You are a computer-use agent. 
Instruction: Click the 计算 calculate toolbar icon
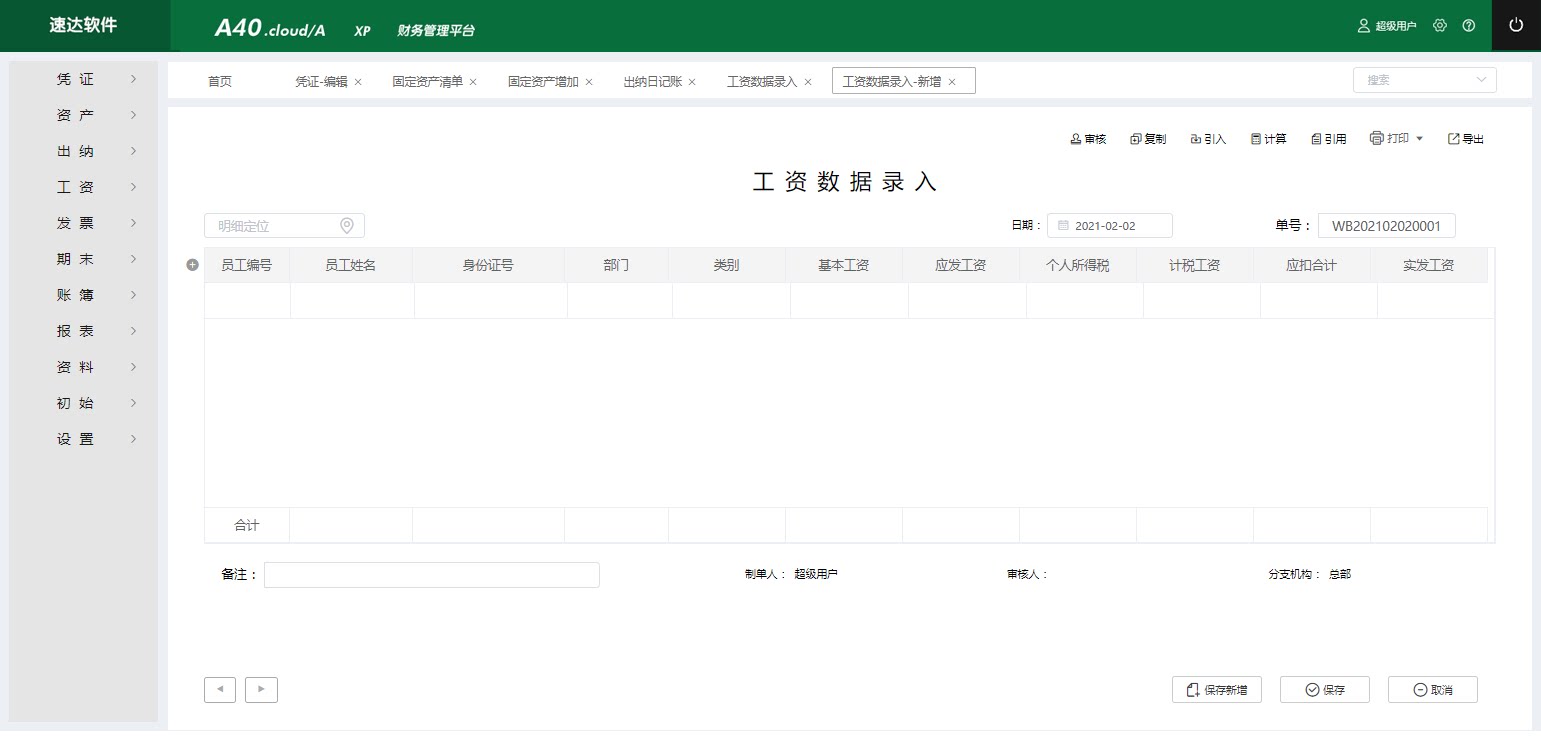coord(1256,139)
